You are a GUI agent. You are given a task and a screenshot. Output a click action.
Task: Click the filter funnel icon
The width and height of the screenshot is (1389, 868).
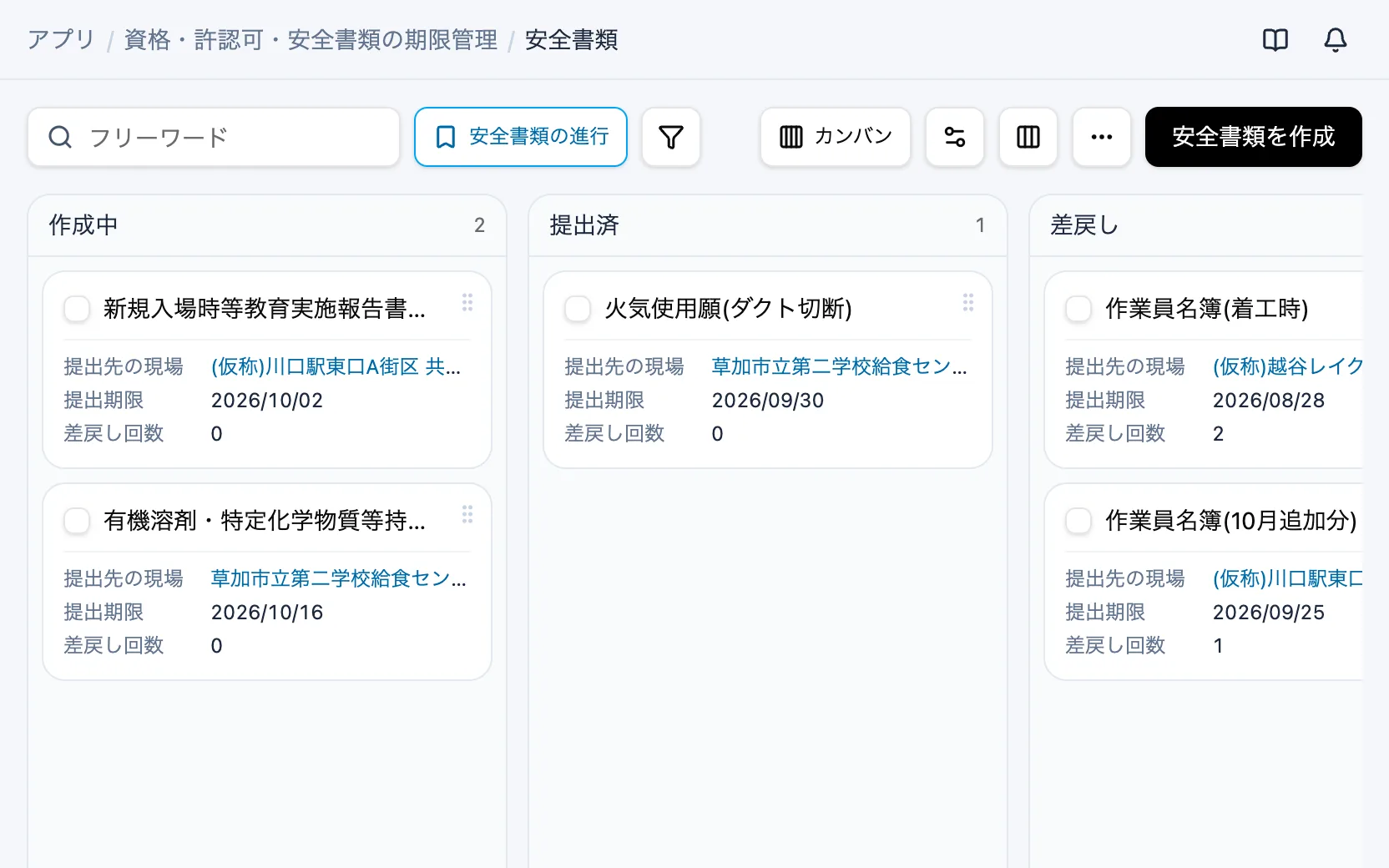point(671,137)
